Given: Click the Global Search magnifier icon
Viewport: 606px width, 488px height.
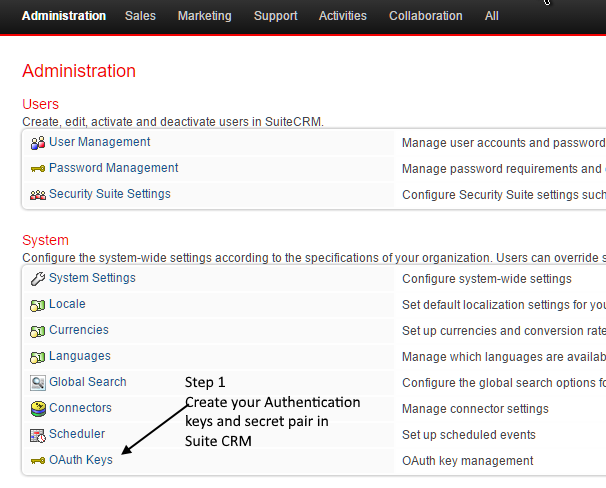Looking at the screenshot, I should coord(37,383).
